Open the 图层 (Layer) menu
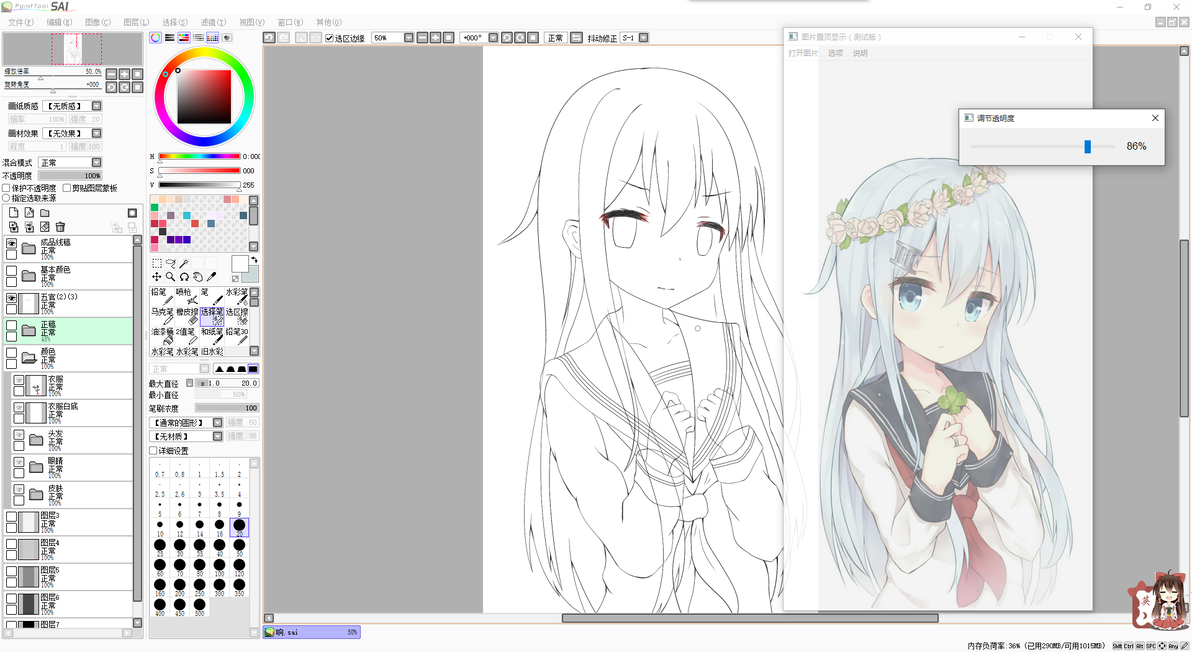Image resolution: width=1192 pixels, height=652 pixels. point(135,22)
